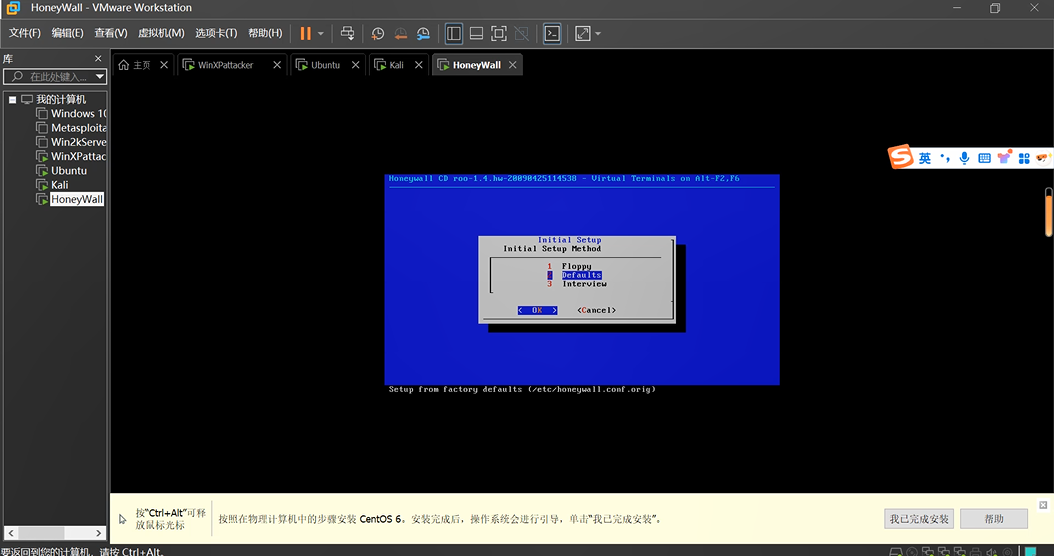Viewport: 1054px width, 556px height.
Task: Enter full screen mode icon
Action: 499,34
